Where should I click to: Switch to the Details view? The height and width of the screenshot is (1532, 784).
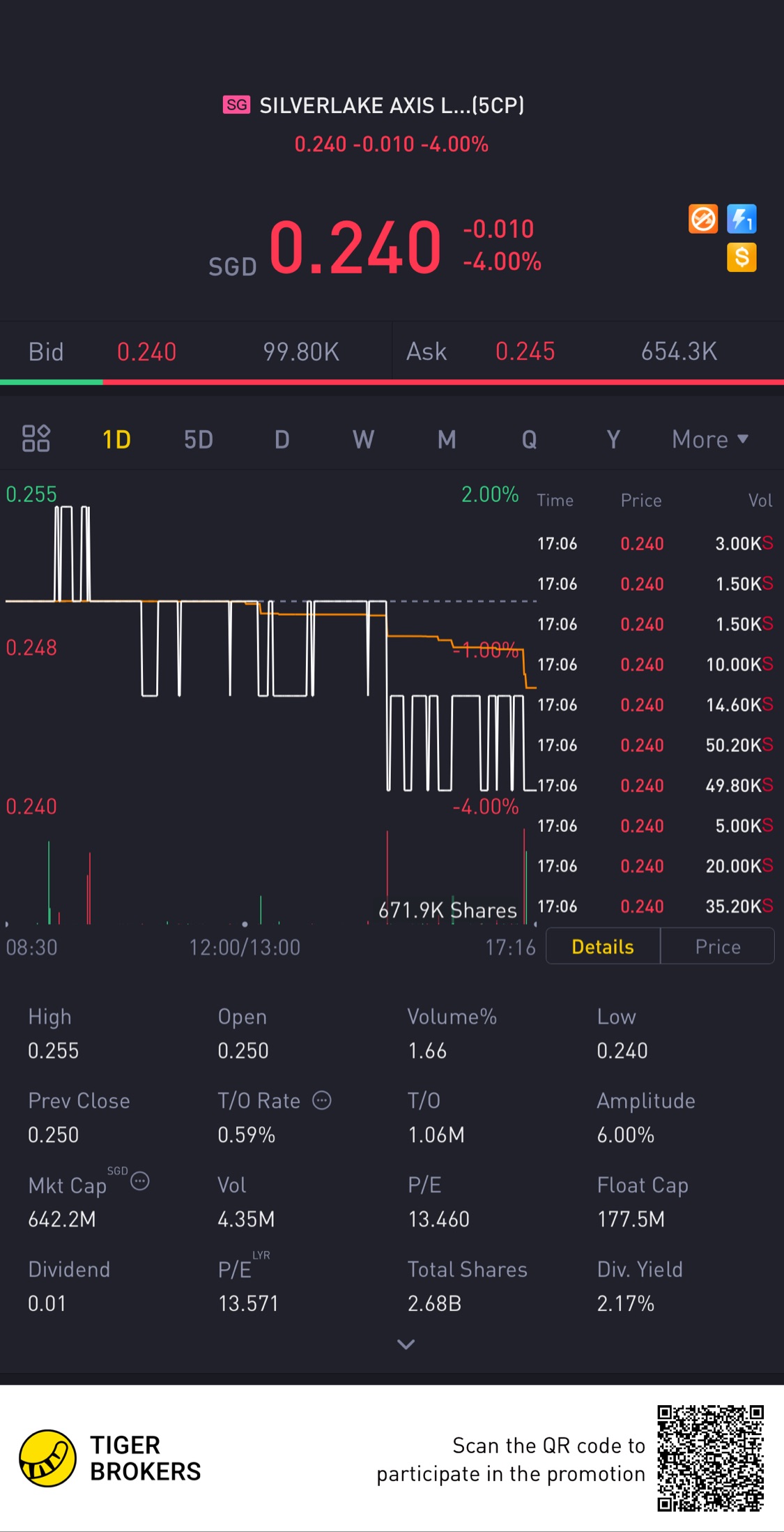[x=602, y=946]
